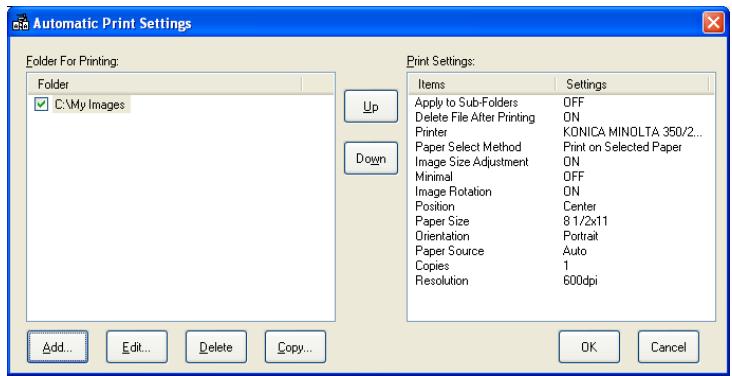
Task: Click the Settings column header
Action: (x=632, y=84)
